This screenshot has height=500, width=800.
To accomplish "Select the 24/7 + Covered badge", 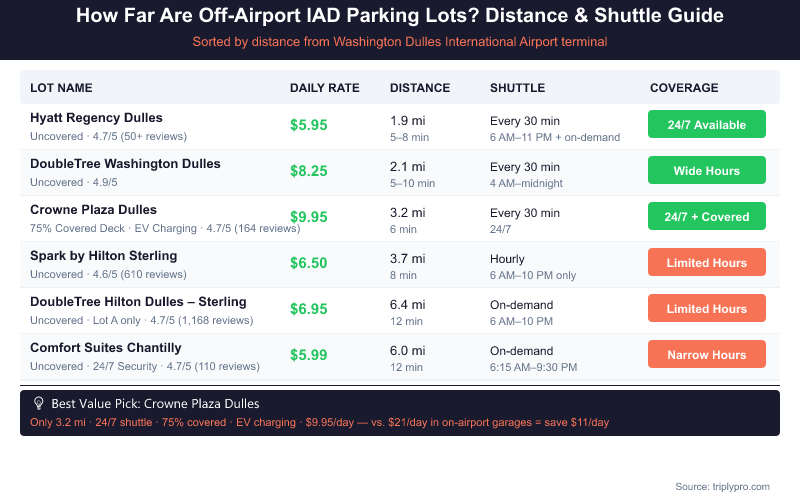I will tap(706, 216).
